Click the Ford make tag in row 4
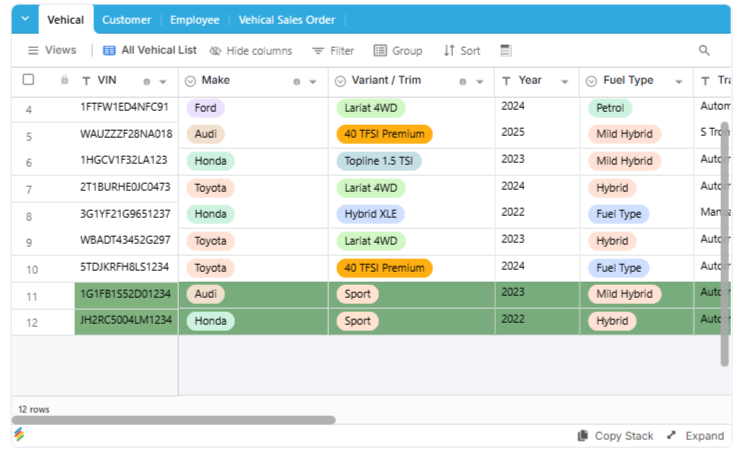Image resolution: width=743 pixels, height=453 pixels. (205, 108)
